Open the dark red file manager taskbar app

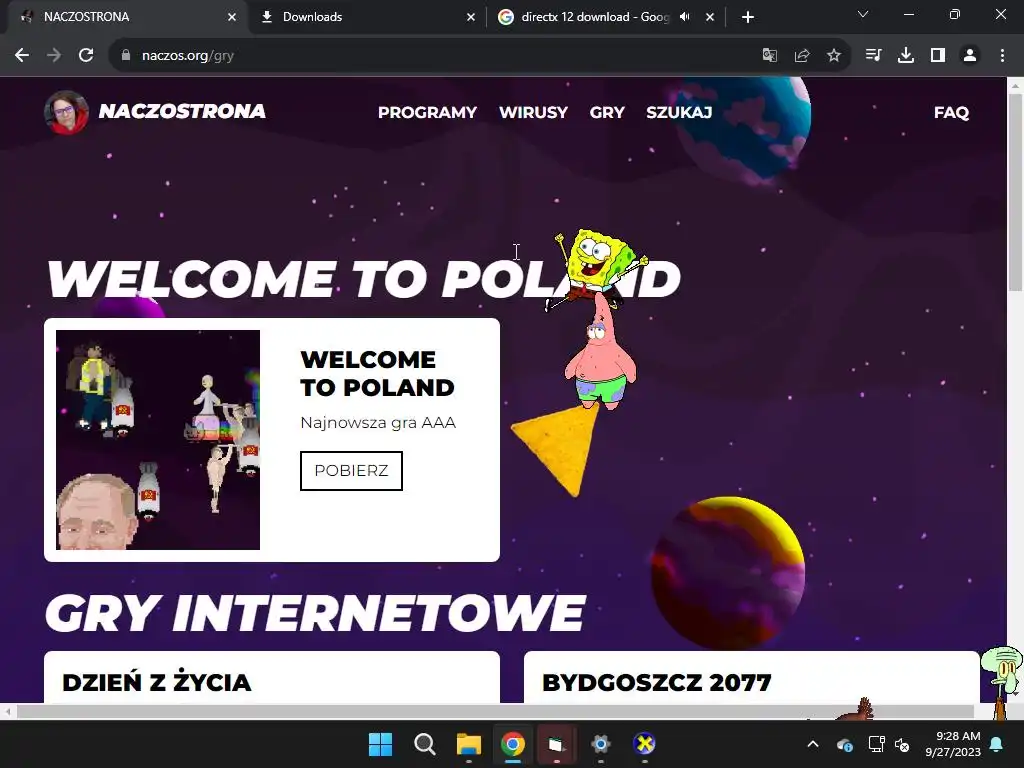click(556, 744)
